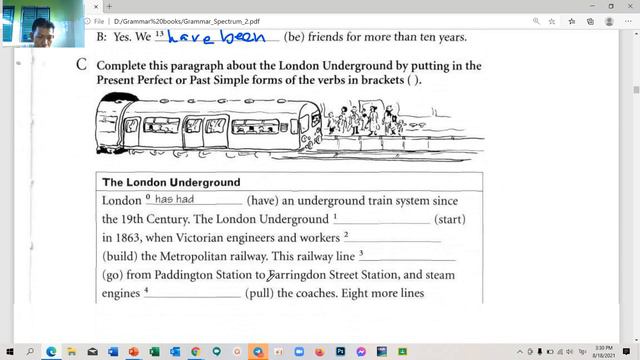The image size is (640, 360).
Task: Open the green classroom app in taskbar
Action: coord(402,351)
